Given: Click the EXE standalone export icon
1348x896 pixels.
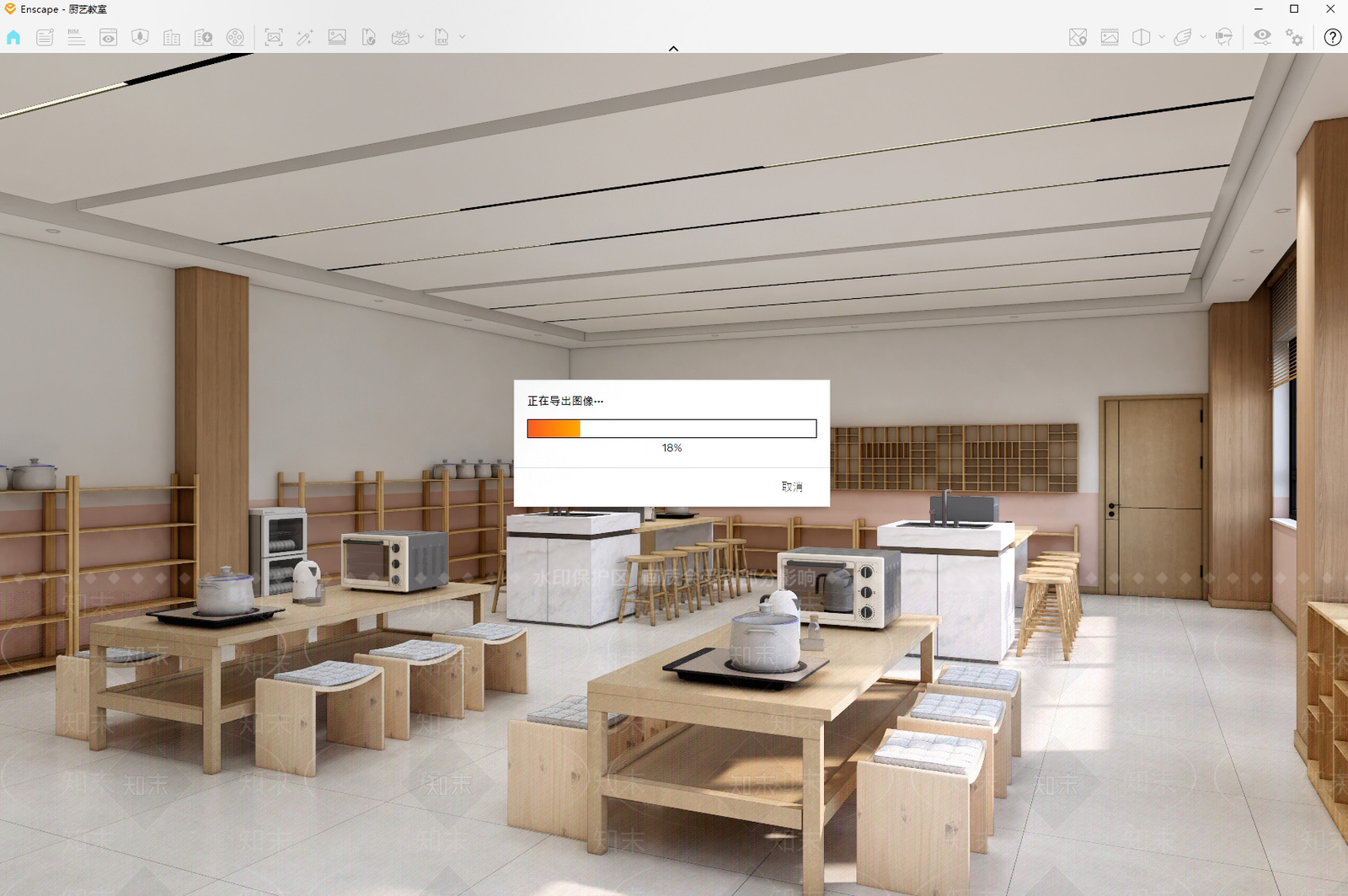Looking at the screenshot, I should 441,37.
